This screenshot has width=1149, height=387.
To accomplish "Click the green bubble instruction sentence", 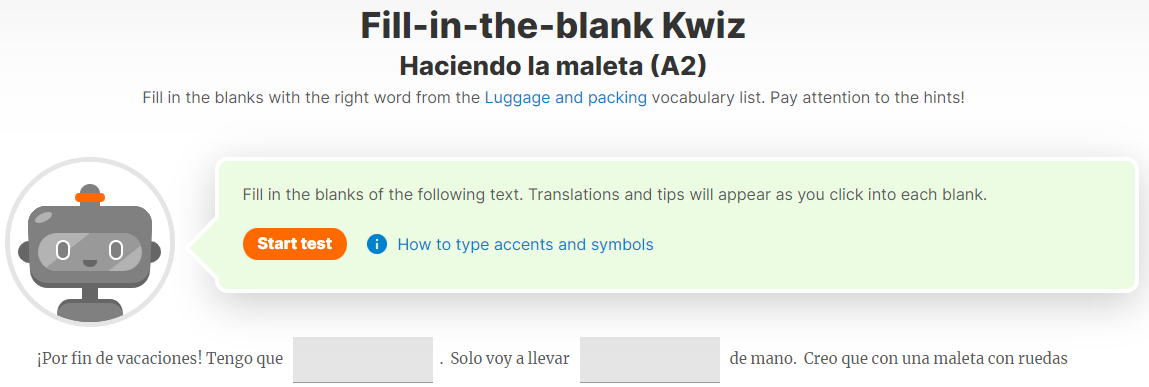I will [x=615, y=196].
